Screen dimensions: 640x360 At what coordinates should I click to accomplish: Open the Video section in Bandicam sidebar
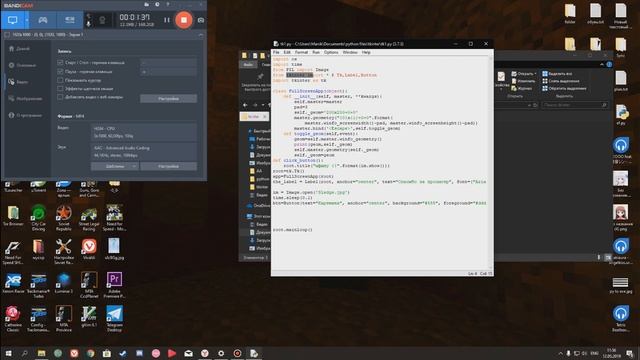(19, 82)
